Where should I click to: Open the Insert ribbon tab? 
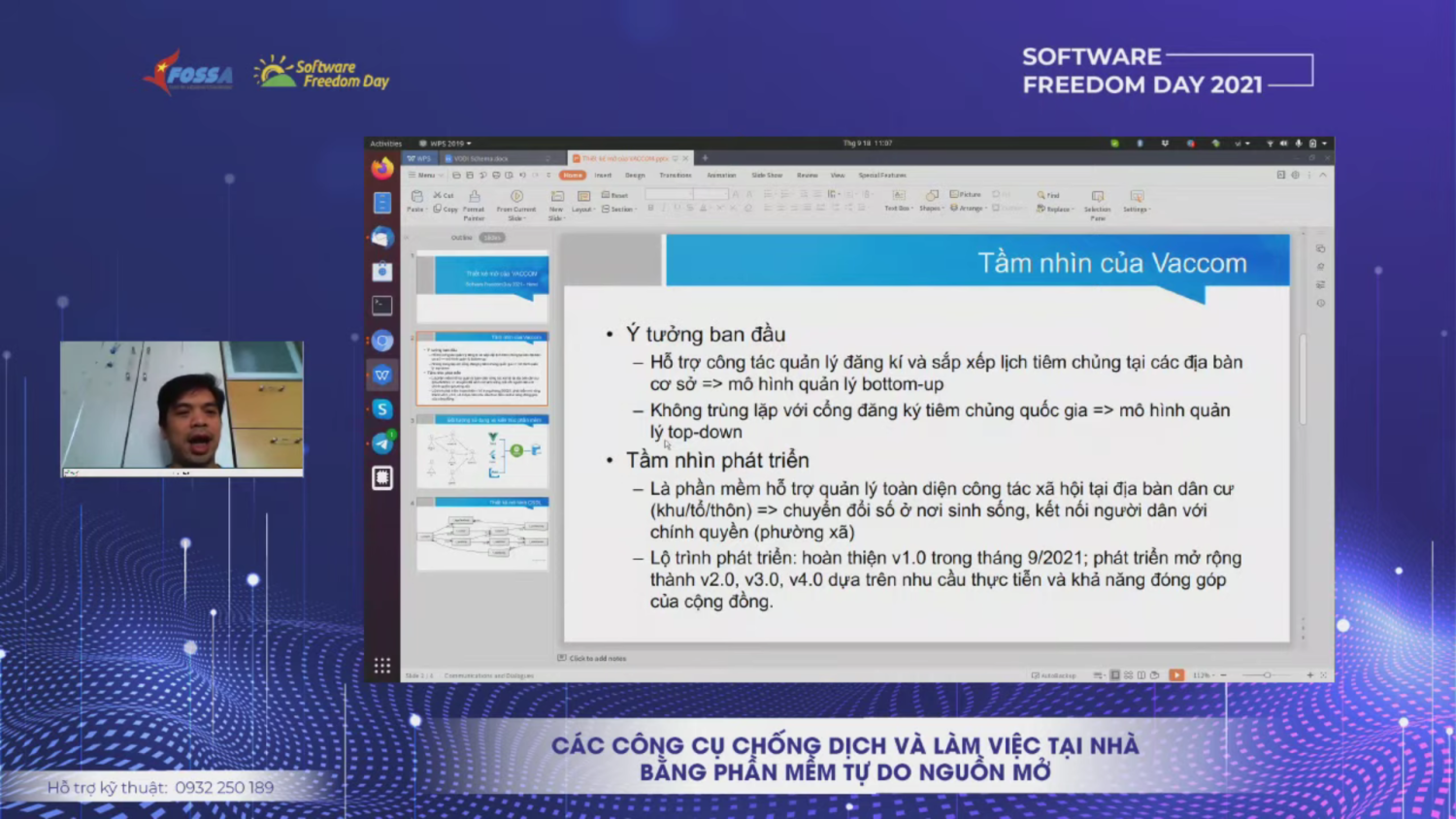click(603, 176)
